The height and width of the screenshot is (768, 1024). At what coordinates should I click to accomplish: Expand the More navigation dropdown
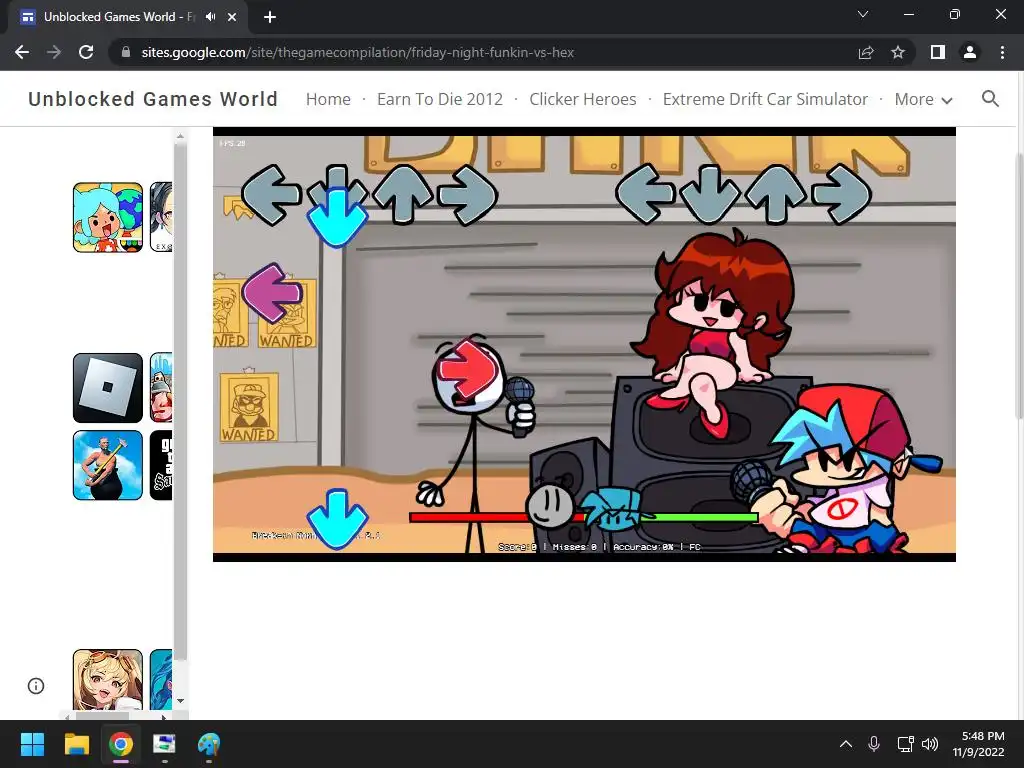[923, 99]
